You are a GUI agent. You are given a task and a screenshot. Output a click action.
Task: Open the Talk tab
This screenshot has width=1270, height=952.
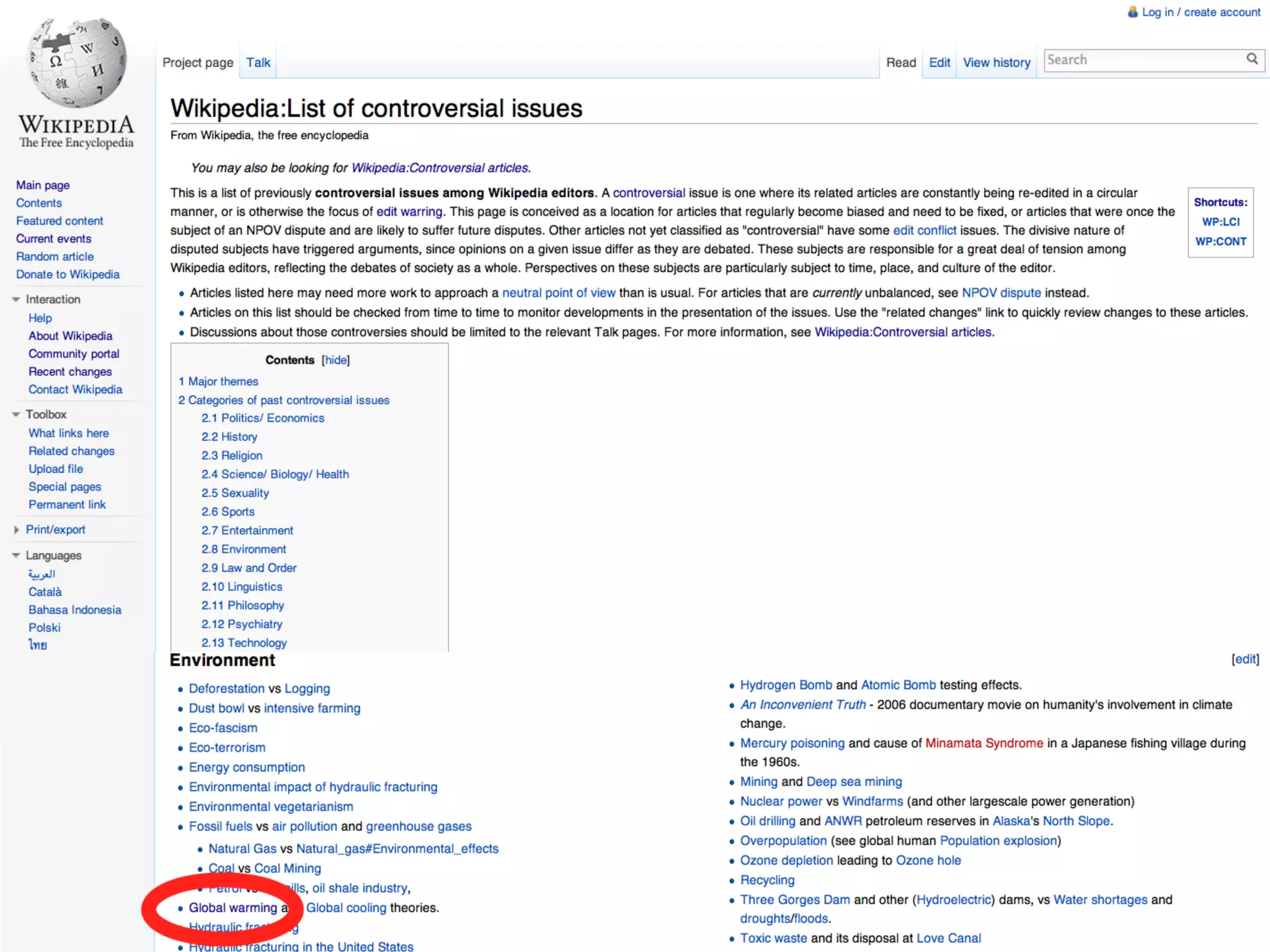click(258, 63)
